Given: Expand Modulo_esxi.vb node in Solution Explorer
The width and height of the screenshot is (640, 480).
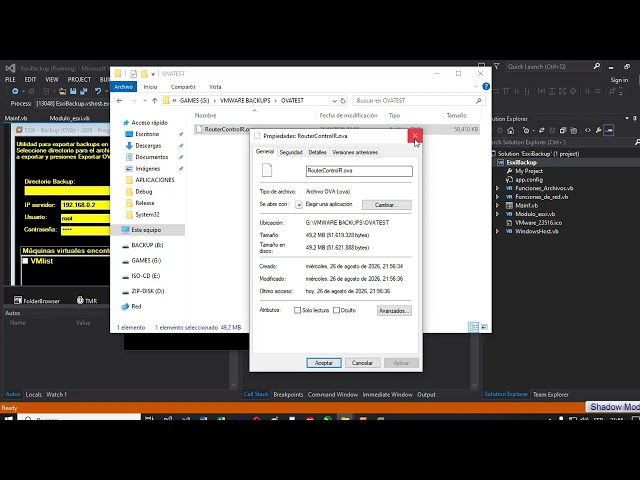Looking at the screenshot, I should coord(498,214).
